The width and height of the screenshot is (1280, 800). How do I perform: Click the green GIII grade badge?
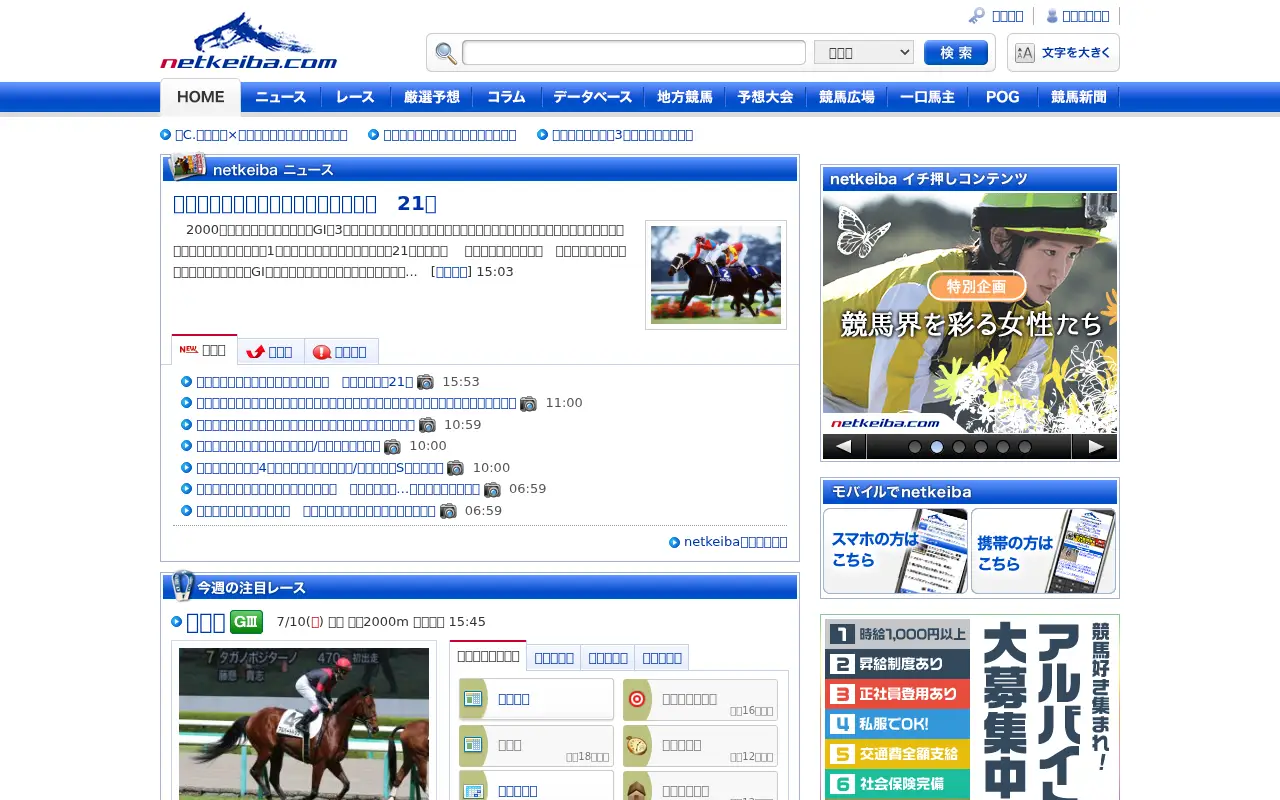click(x=246, y=622)
